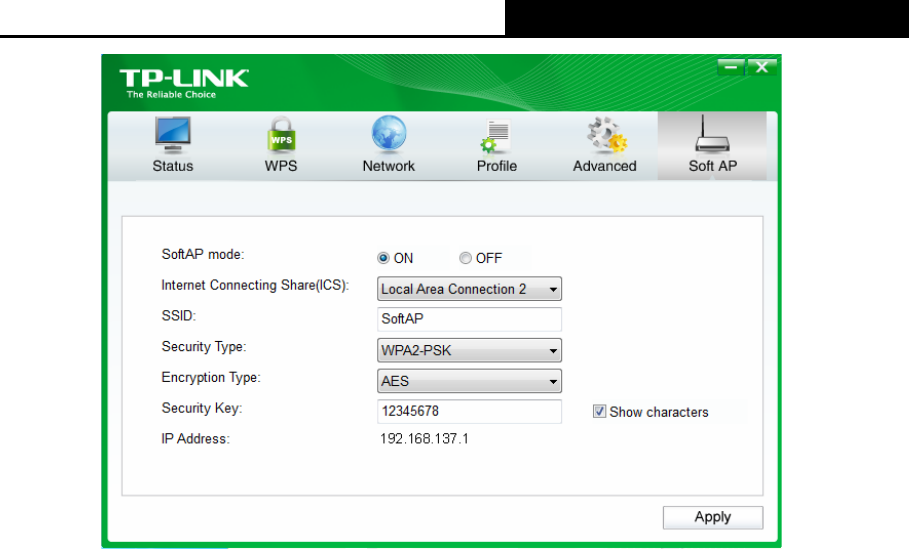This screenshot has width=909, height=549.
Task: Click "The Reliable Choice" tagline
Action: click(171, 94)
